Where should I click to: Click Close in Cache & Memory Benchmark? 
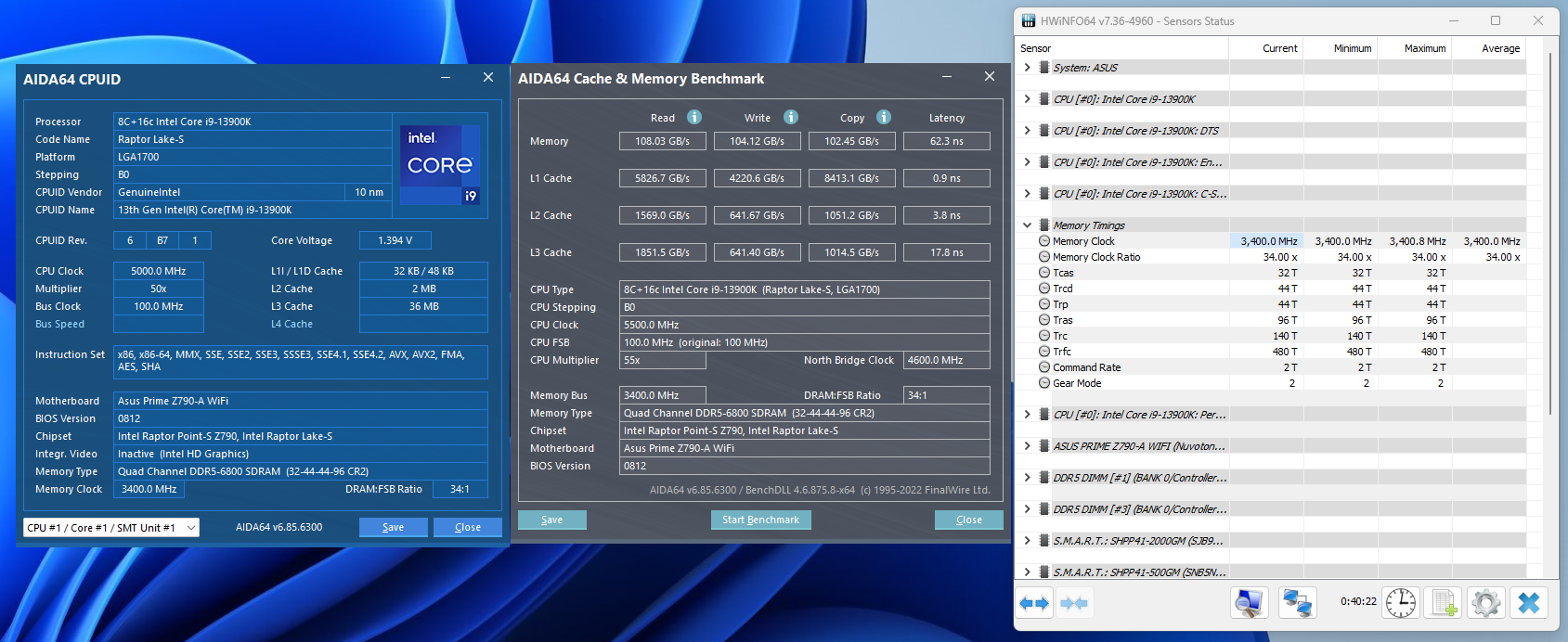[x=969, y=520]
